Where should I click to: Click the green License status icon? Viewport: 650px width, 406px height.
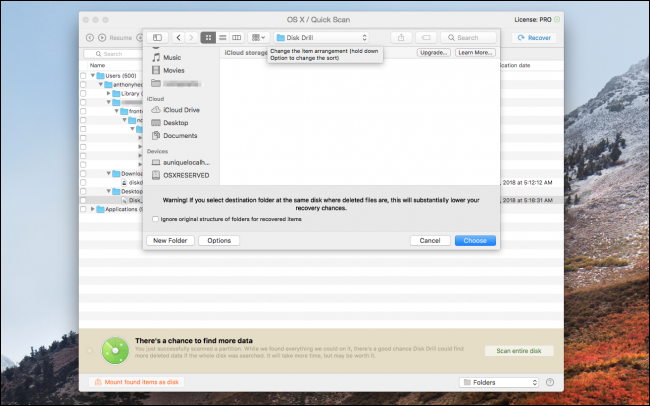pos(557,19)
